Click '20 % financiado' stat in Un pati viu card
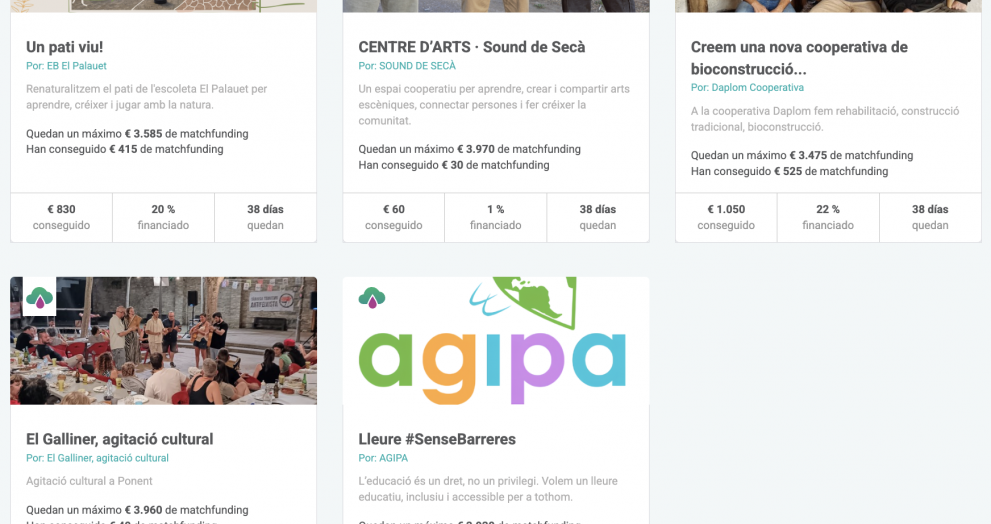This screenshot has height=524, width=991. point(163,217)
